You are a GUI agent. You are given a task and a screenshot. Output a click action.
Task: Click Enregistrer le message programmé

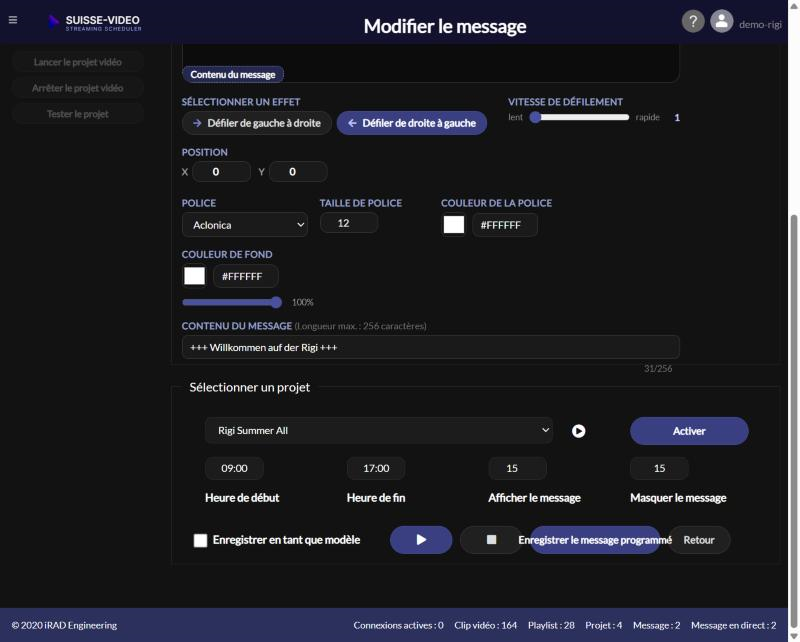(595, 540)
